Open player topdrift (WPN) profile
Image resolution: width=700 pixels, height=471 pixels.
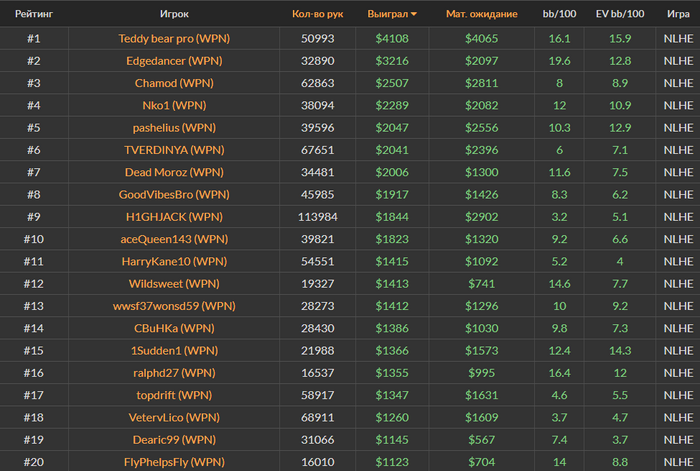(174, 396)
